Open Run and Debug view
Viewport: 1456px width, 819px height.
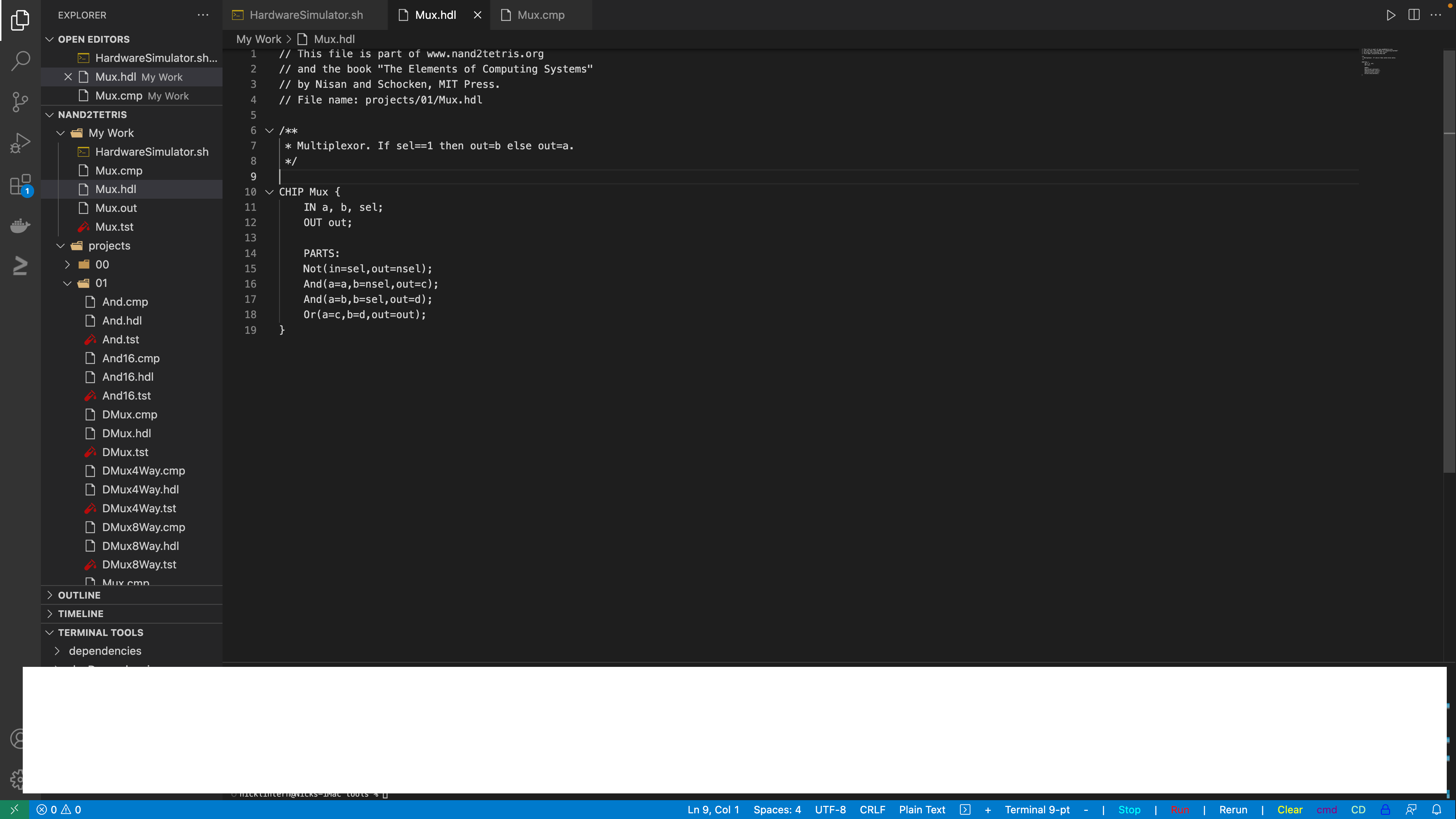(x=20, y=143)
